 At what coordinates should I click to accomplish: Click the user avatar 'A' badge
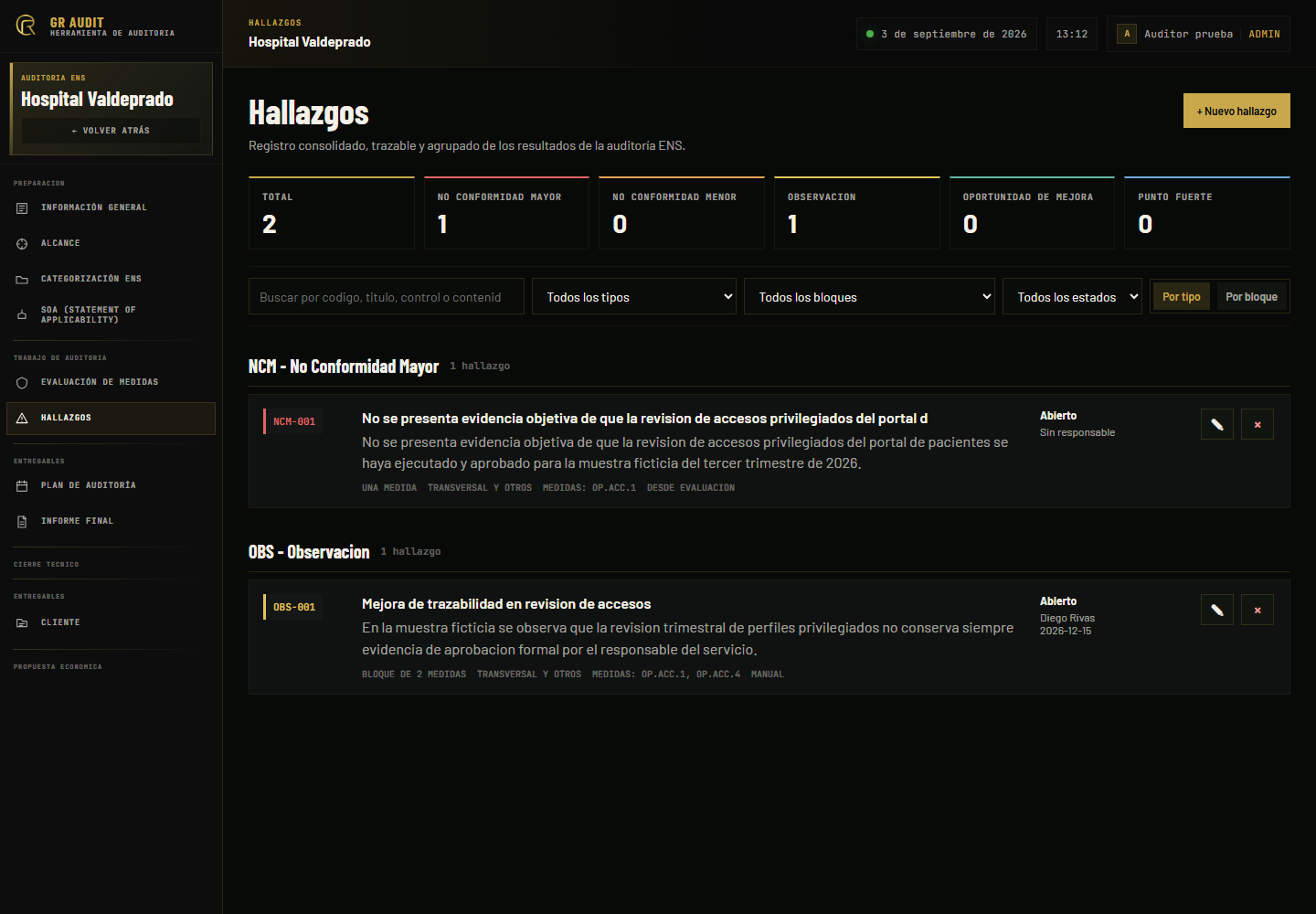(x=1127, y=34)
